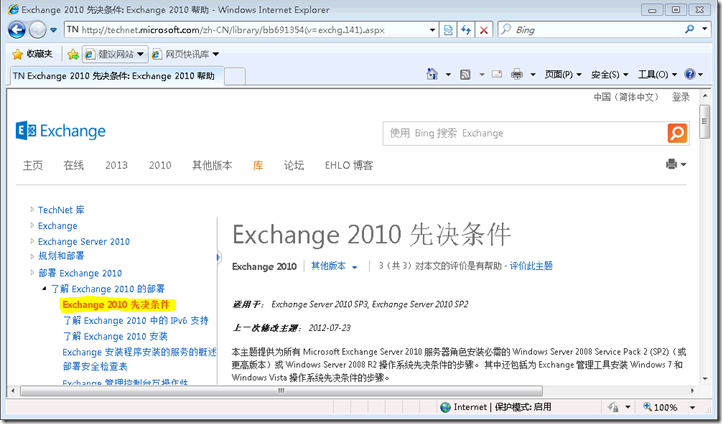
Task: Expand the Exchange tree node arrow
Action: (32, 225)
